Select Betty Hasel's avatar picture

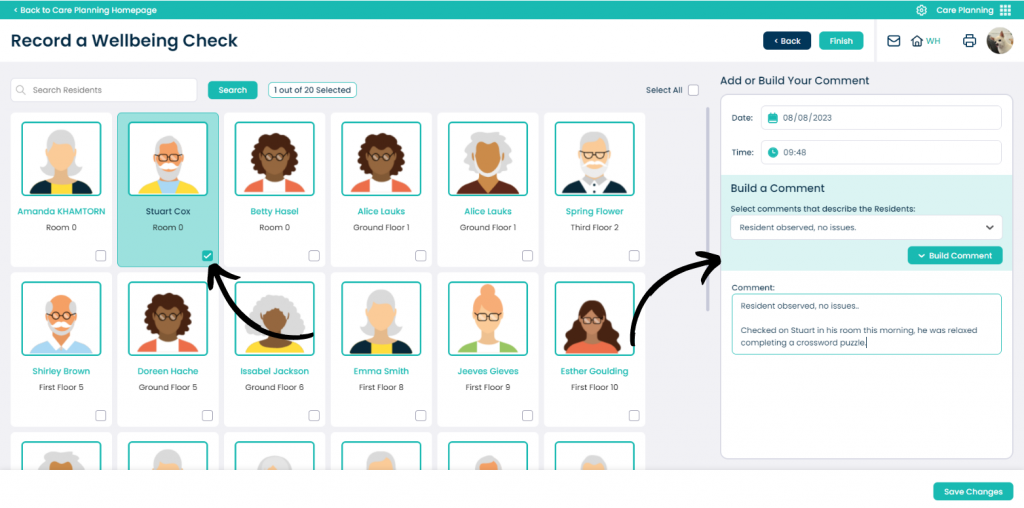(274, 159)
